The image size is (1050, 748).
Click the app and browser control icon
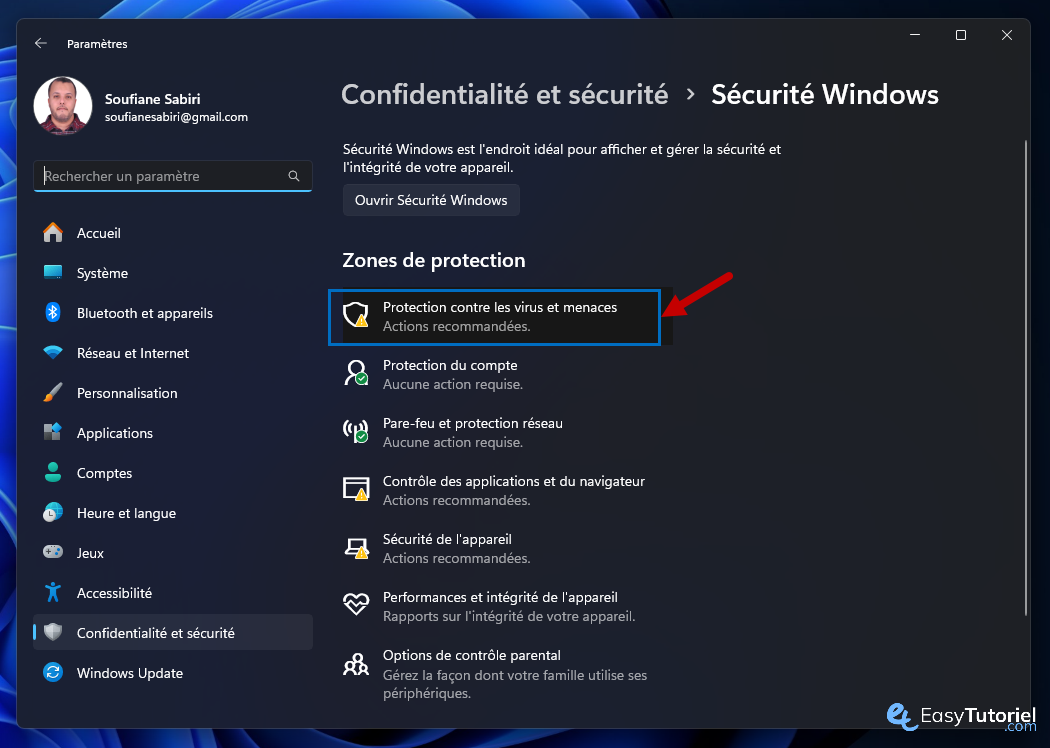click(356, 489)
